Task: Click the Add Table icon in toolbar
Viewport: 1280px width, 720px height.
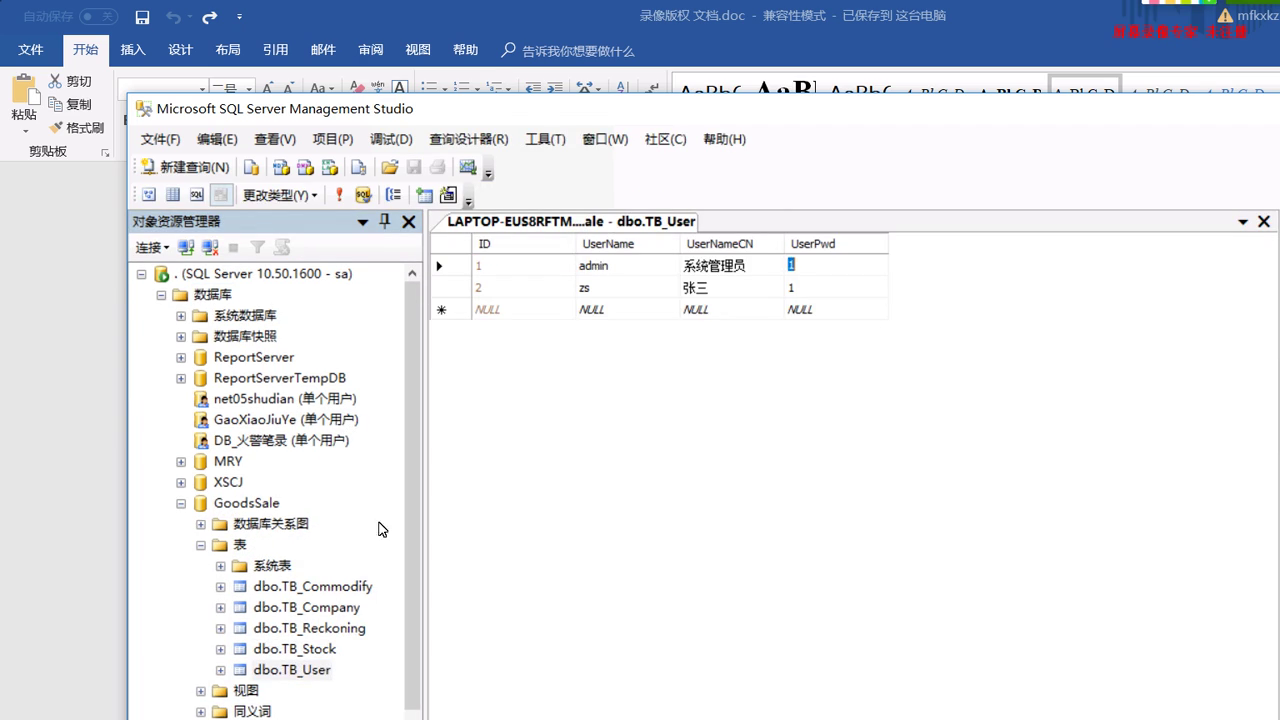Action: tap(425, 195)
